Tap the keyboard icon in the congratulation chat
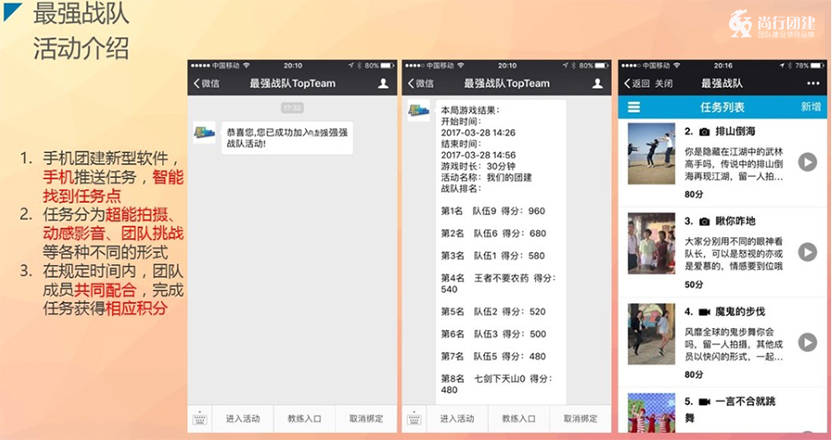Image resolution: width=832 pixels, height=440 pixels. pyautogui.click(x=201, y=419)
